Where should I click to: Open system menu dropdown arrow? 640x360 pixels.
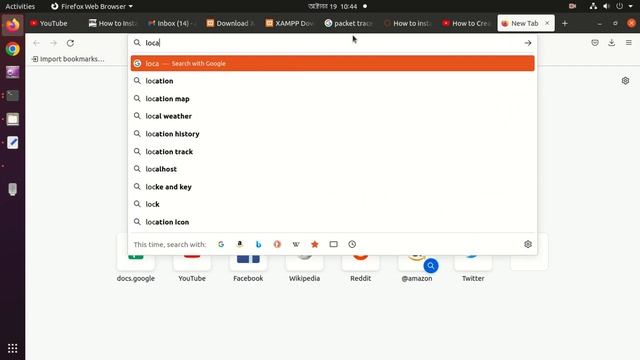click(x=631, y=6)
